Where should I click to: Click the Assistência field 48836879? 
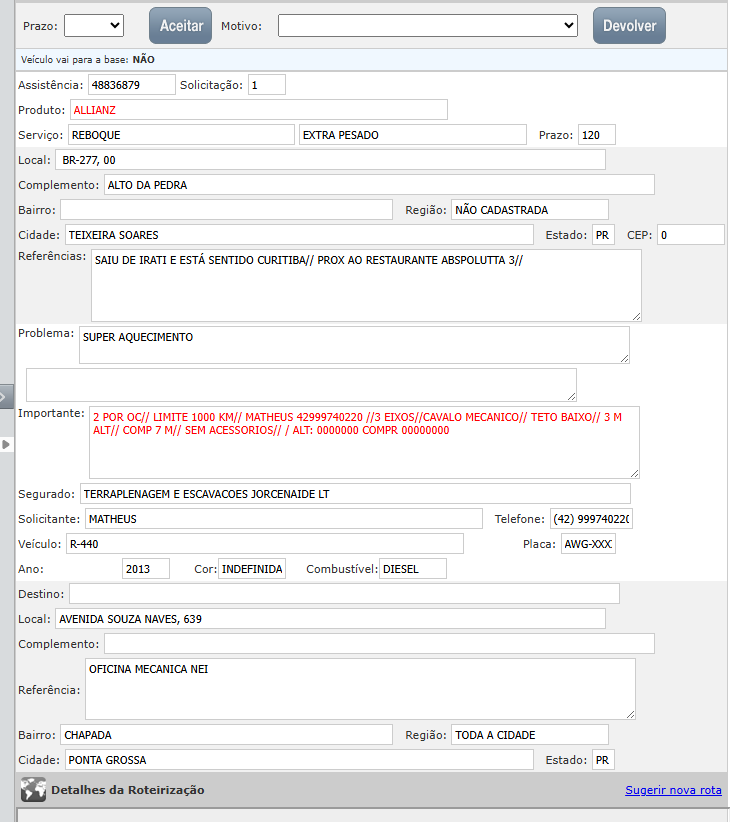132,85
